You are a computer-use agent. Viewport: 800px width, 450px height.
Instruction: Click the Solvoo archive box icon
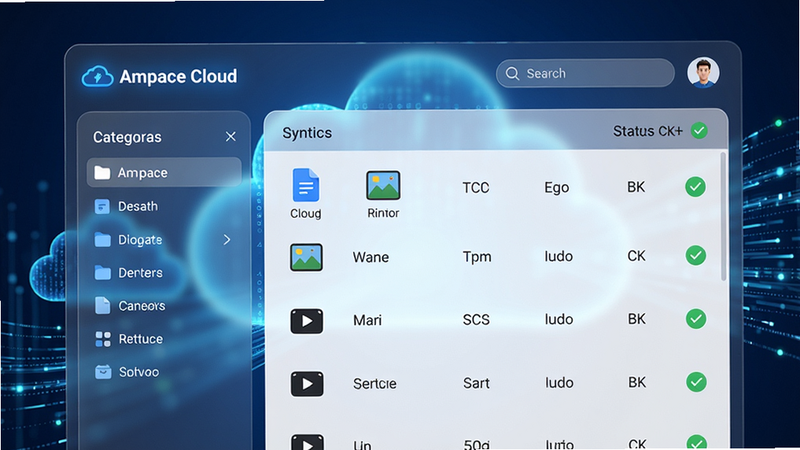pyautogui.click(x=103, y=372)
